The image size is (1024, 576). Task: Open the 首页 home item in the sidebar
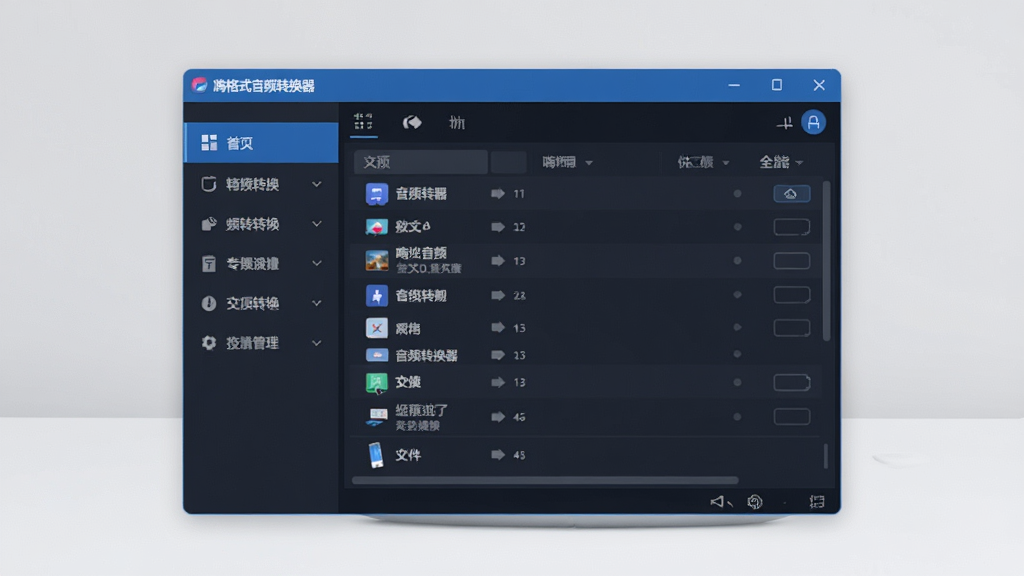[x=261, y=142]
